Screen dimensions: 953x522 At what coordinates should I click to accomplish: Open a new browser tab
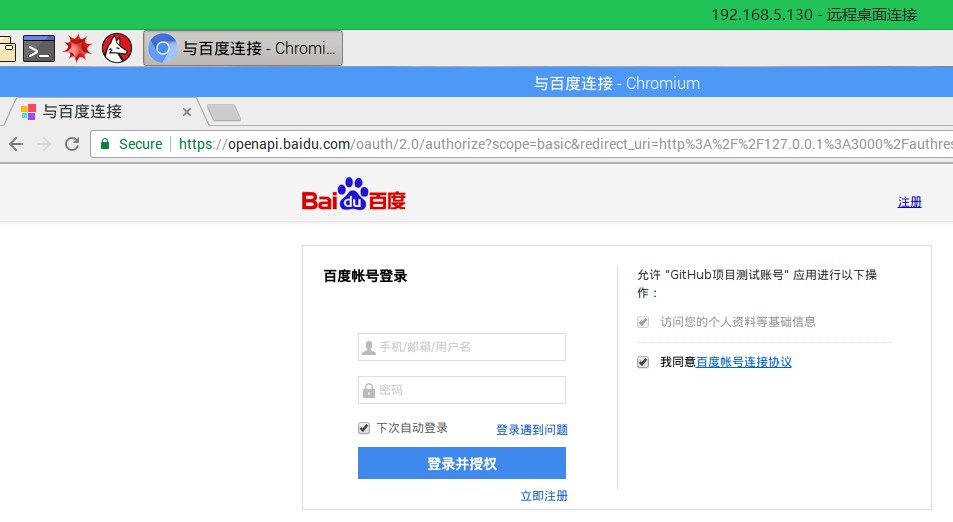[224, 112]
